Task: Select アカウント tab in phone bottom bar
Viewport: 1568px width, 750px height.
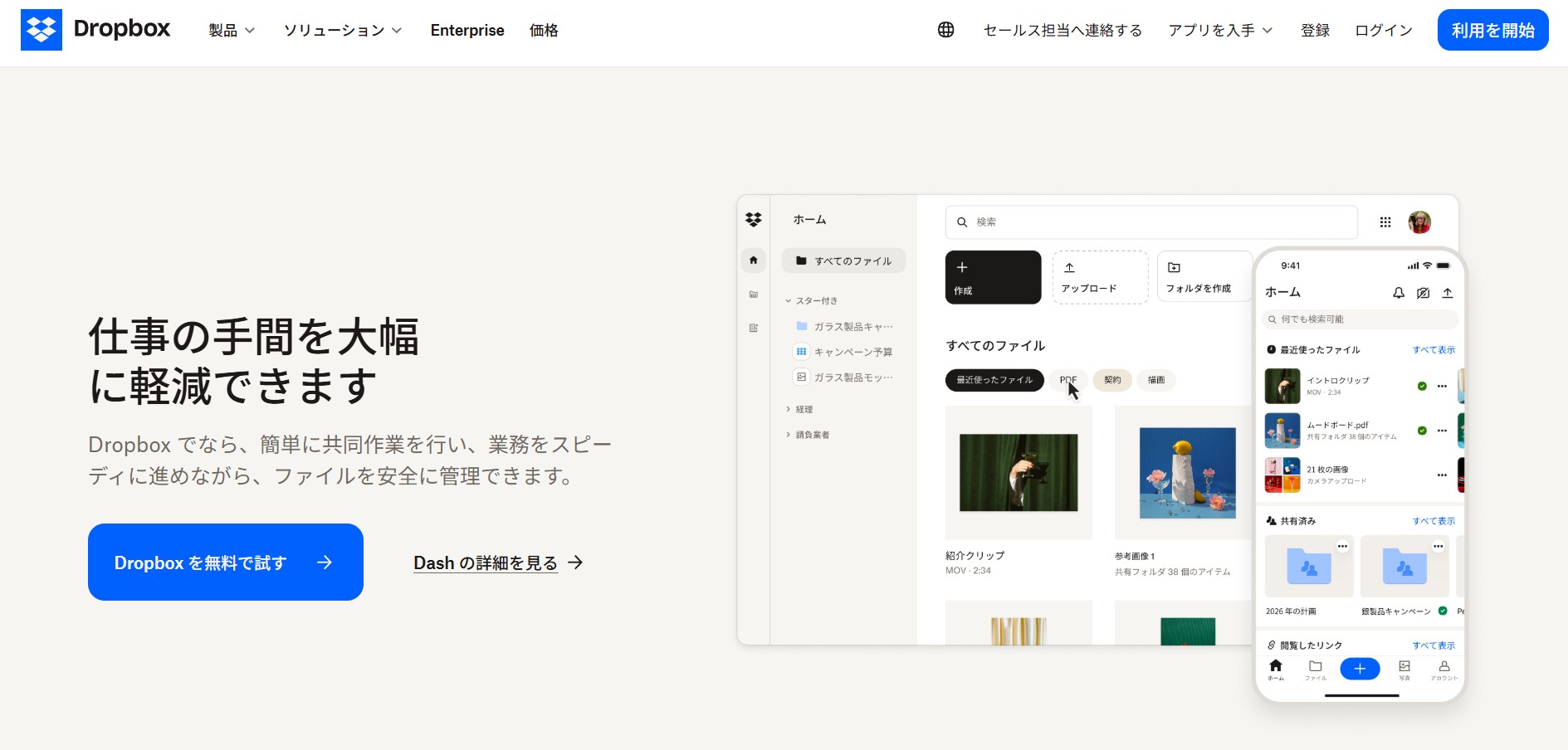Action: (1444, 670)
